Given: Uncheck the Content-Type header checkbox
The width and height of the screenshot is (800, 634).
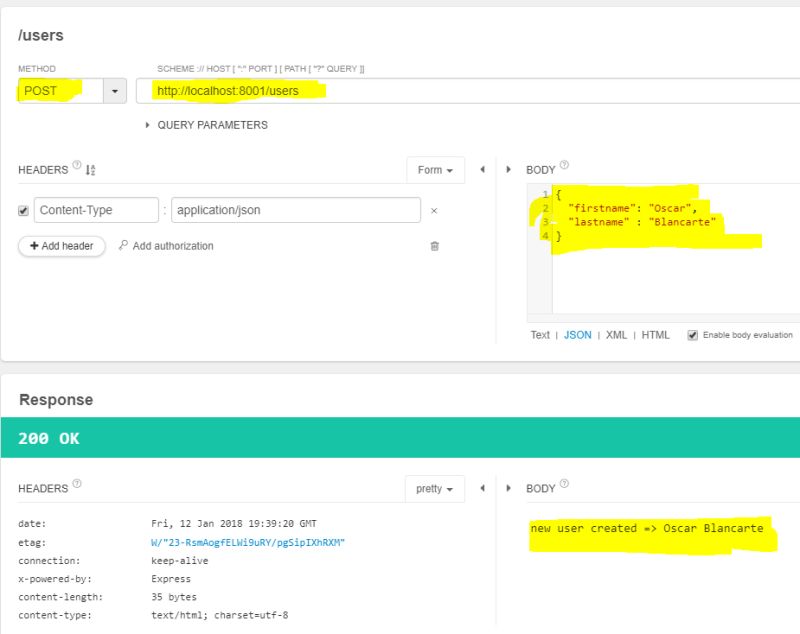Looking at the screenshot, I should (x=23, y=209).
